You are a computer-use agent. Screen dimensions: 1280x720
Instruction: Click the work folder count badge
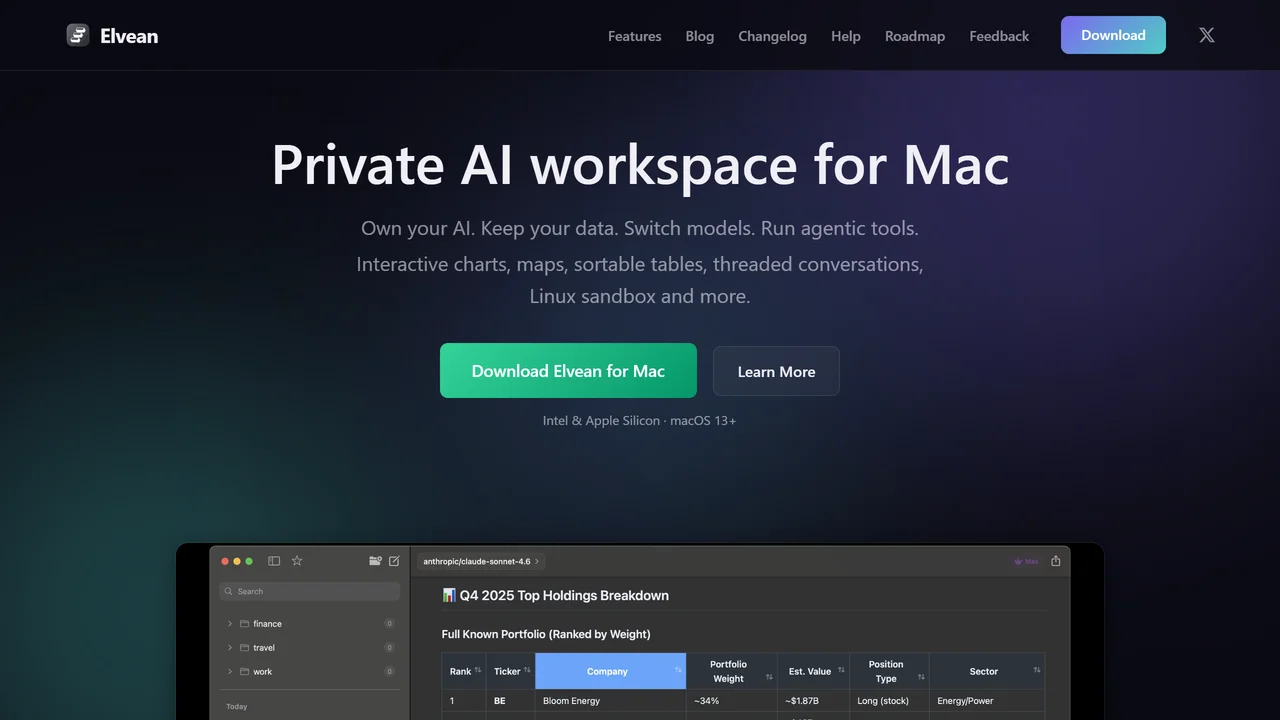pos(390,672)
